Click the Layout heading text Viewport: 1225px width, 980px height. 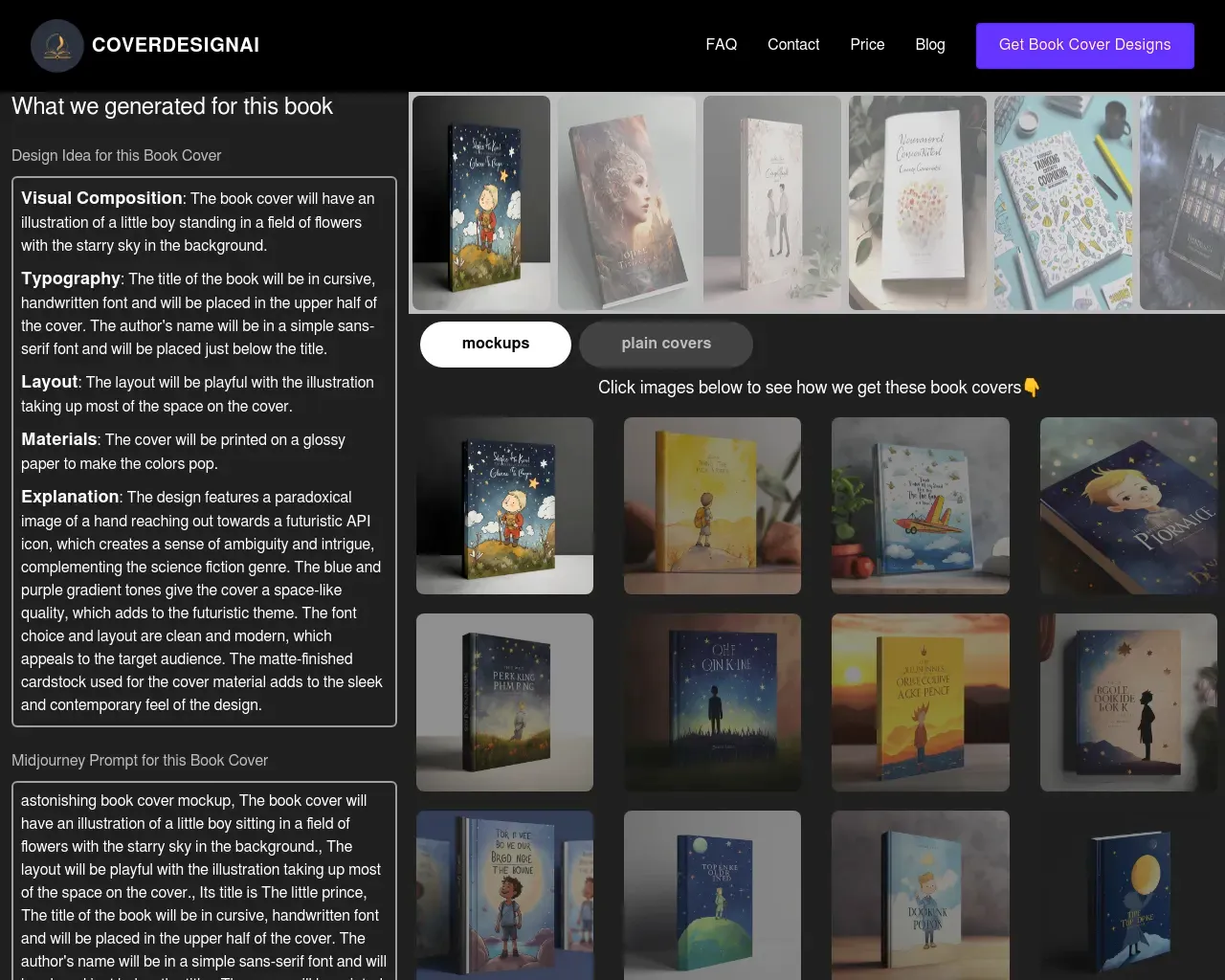(49, 382)
